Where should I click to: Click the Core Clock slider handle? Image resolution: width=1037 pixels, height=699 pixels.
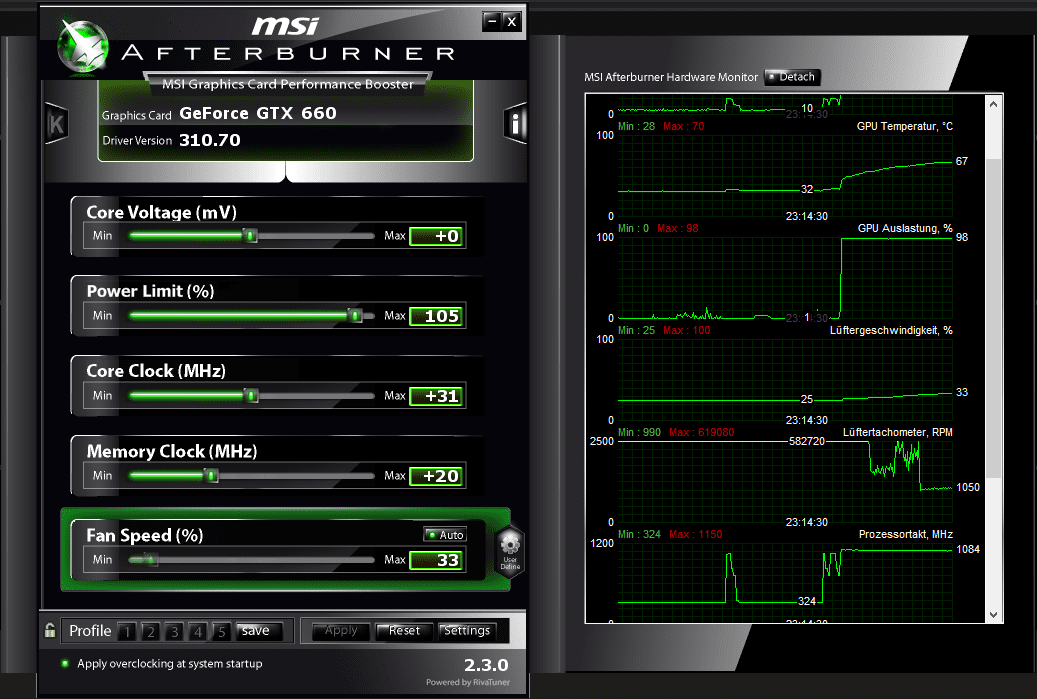click(251, 395)
